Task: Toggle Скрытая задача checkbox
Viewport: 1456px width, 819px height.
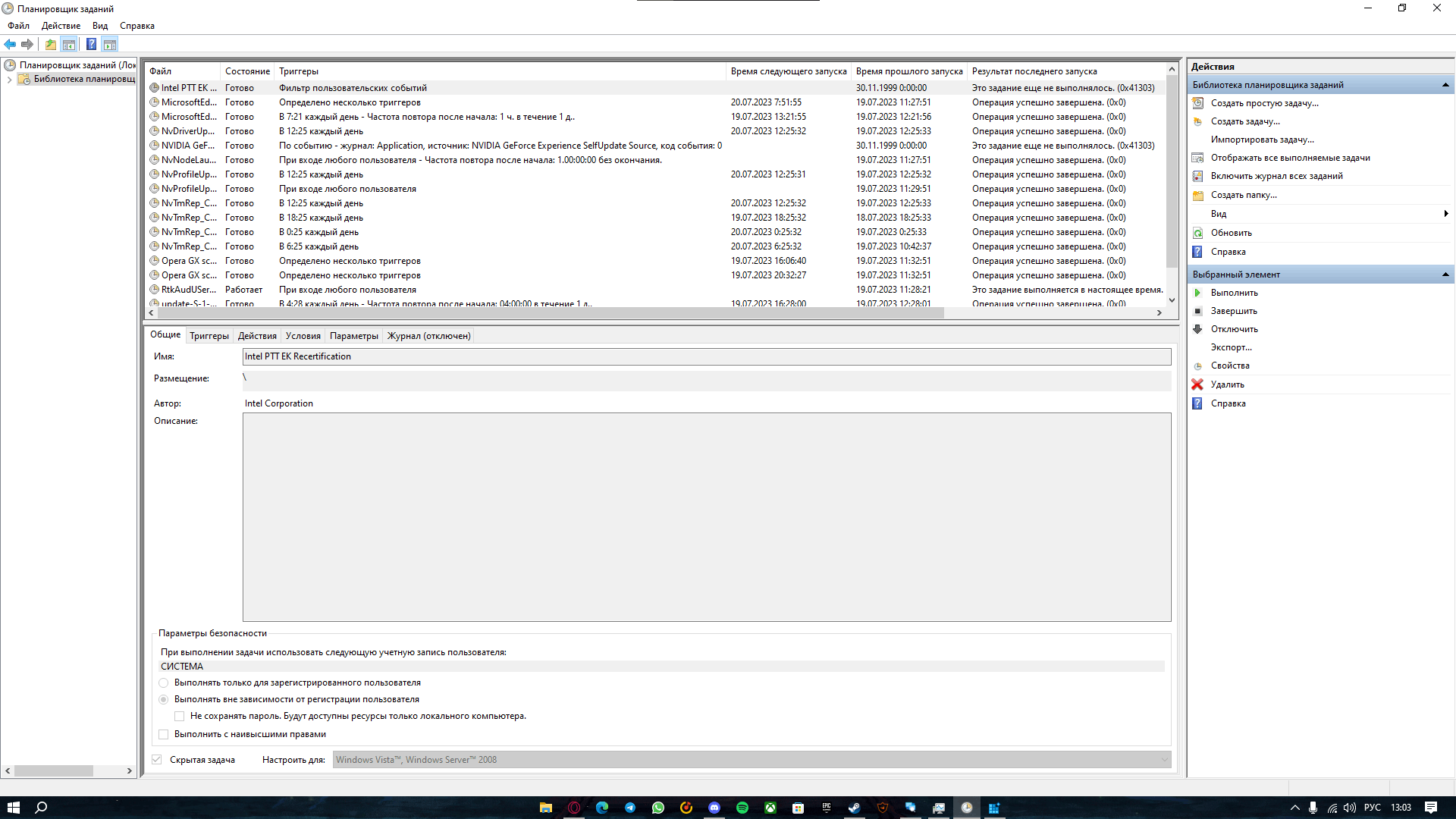Action: (x=156, y=759)
